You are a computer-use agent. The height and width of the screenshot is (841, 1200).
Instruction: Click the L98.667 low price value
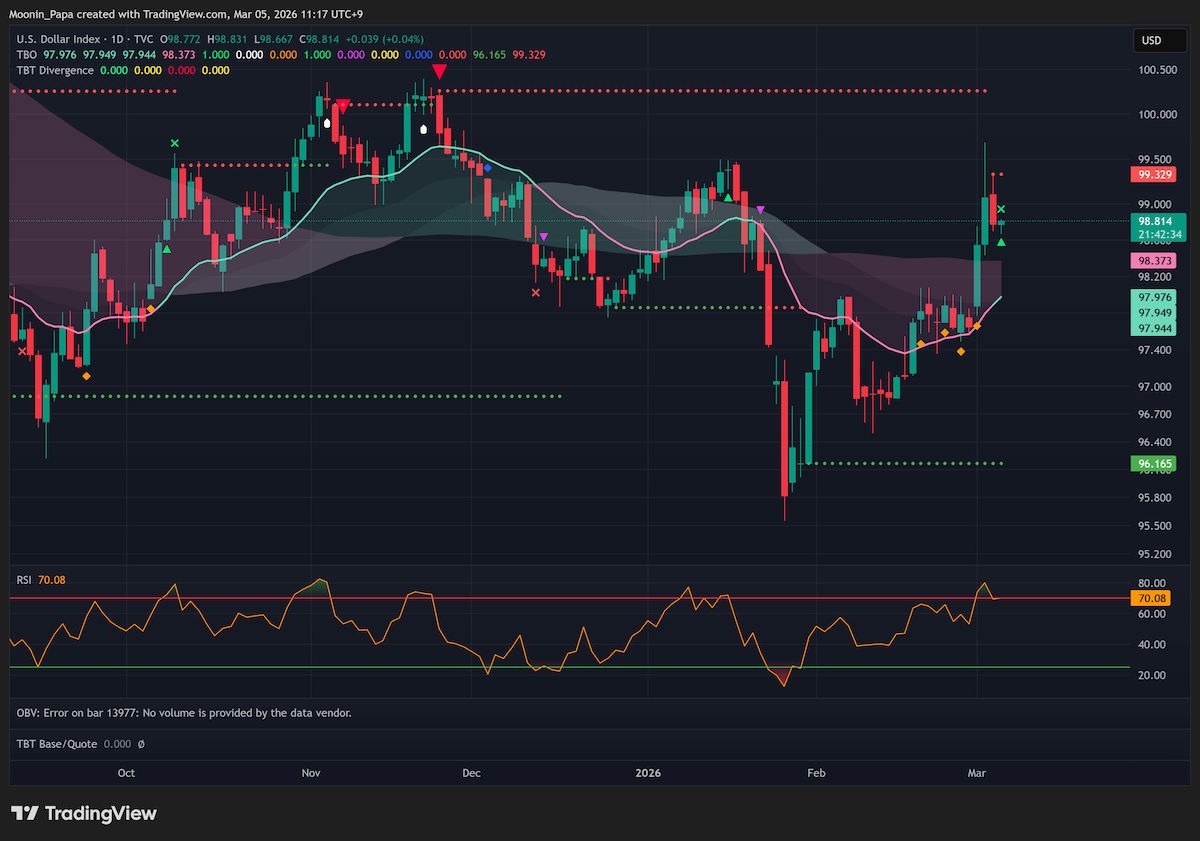[x=275, y=38]
